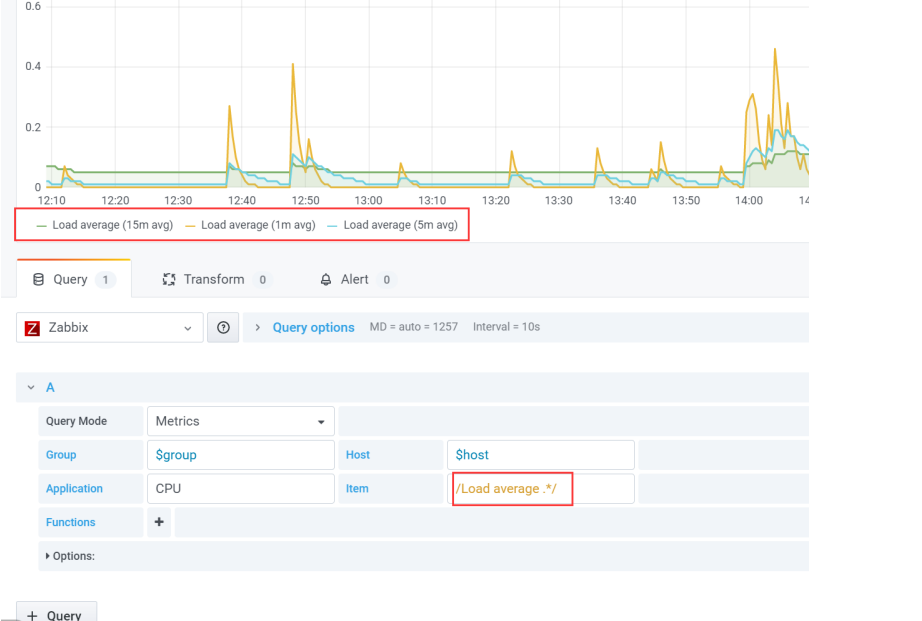Click the green 15m avg legend color swatch
This screenshot has height=621, width=922.
click(41, 226)
